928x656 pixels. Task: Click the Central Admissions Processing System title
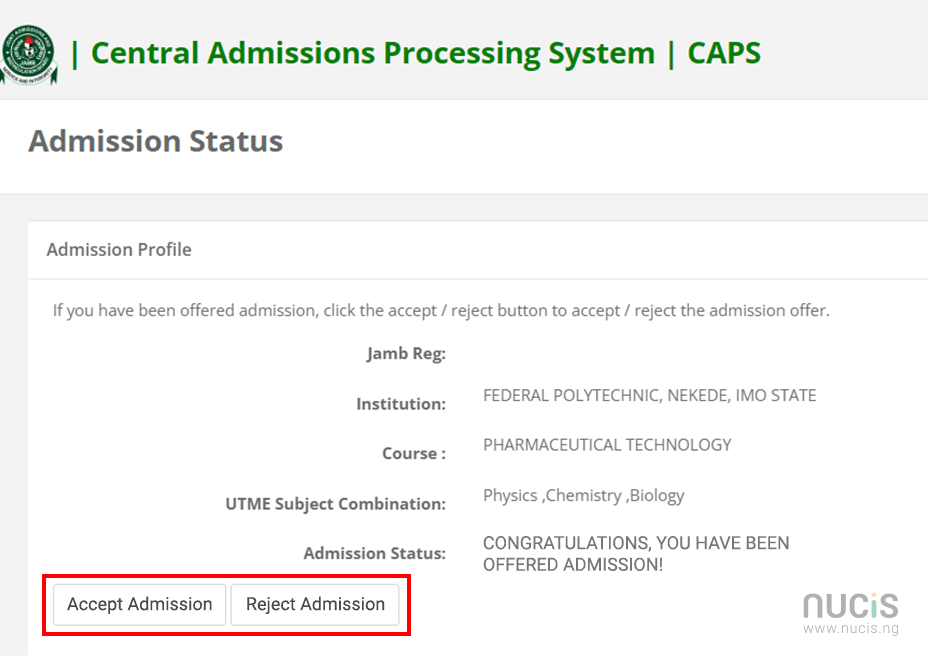point(372,53)
